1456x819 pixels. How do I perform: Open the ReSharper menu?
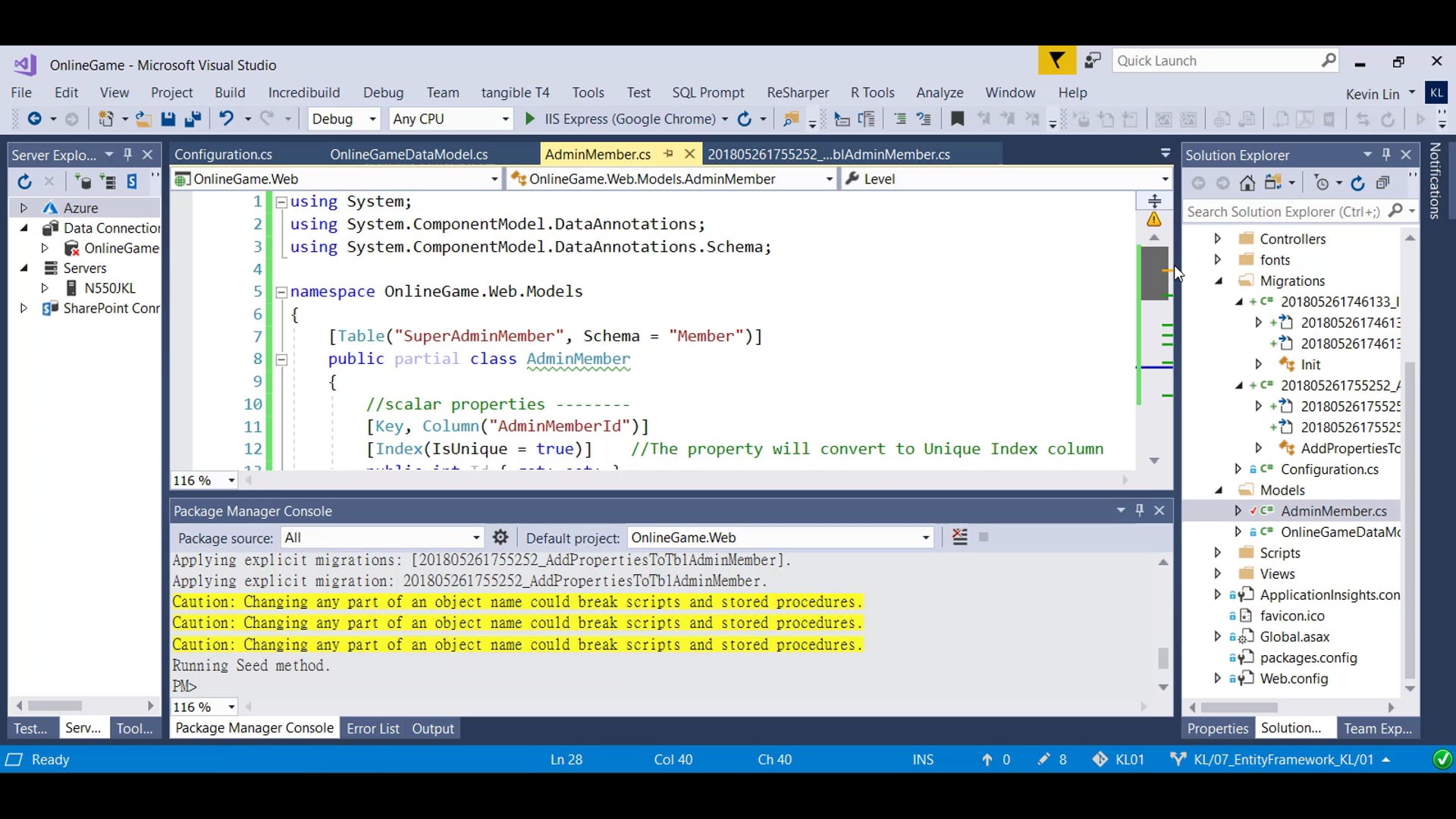pos(797,93)
